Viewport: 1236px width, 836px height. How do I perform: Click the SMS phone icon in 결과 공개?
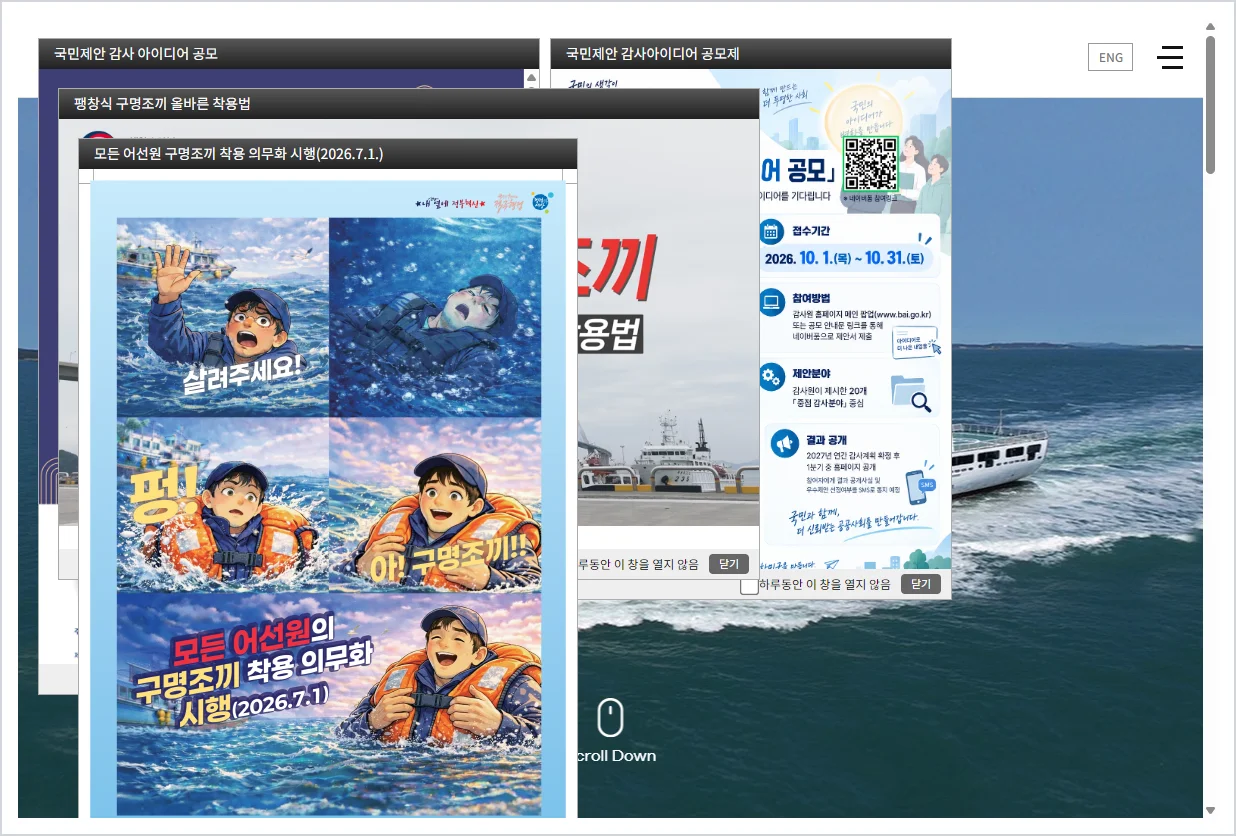pos(922,488)
